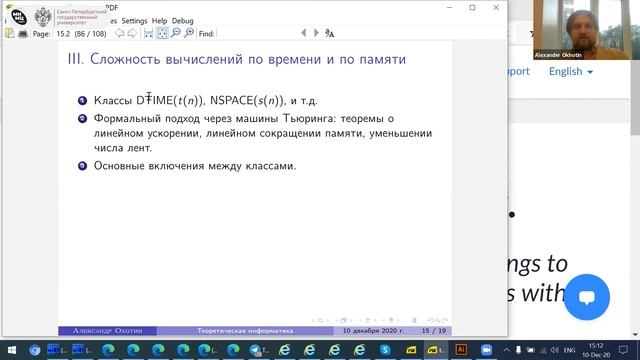640x360 pixels.
Task: Click the slide counter '15 / 19'
Action: pos(434,331)
